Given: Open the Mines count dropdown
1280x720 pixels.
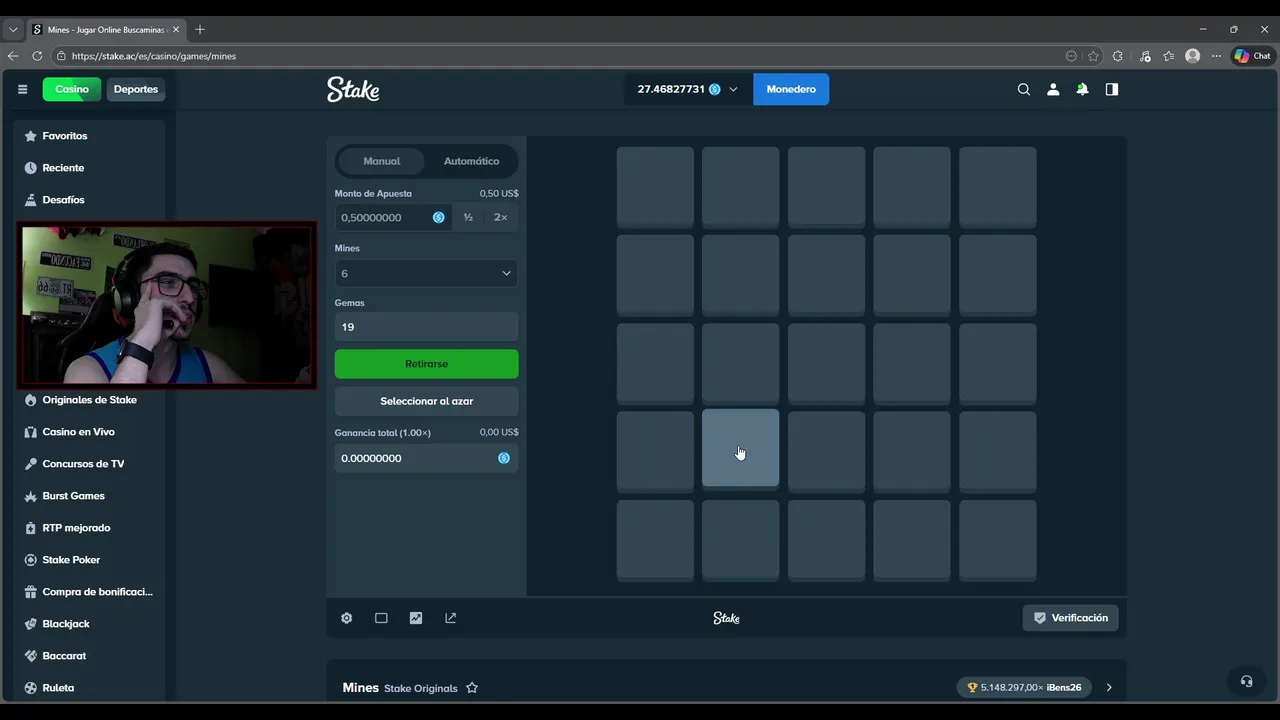Looking at the screenshot, I should pos(426,273).
